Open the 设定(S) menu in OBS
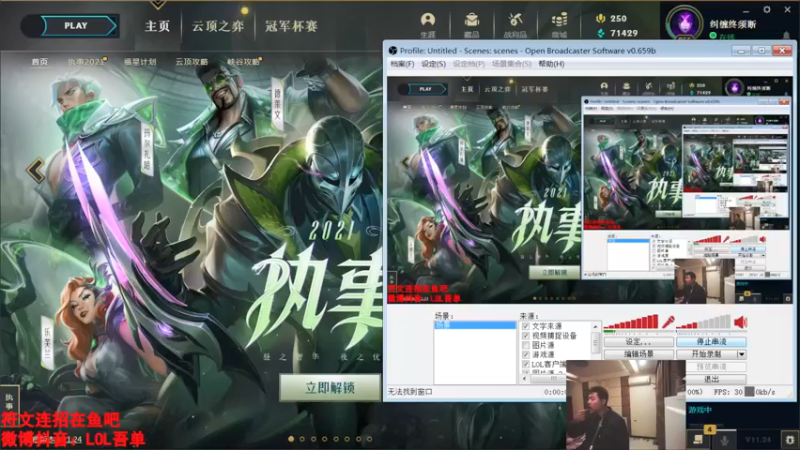Image resolution: width=800 pixels, height=450 pixels. (433, 64)
